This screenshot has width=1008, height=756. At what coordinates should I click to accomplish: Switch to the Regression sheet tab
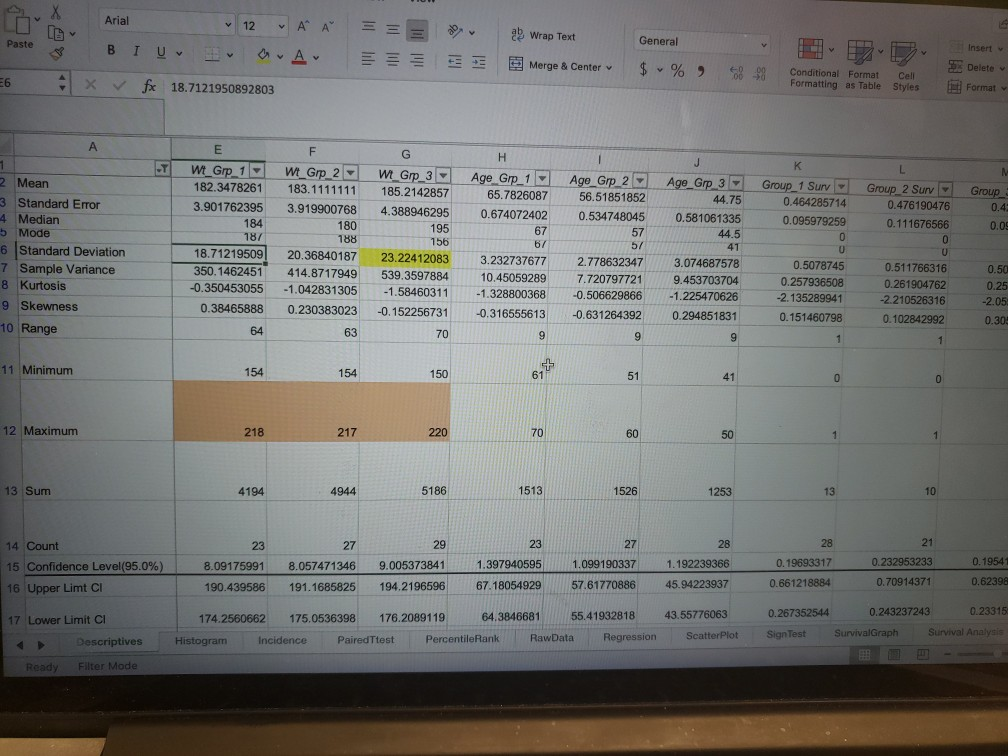pos(629,637)
